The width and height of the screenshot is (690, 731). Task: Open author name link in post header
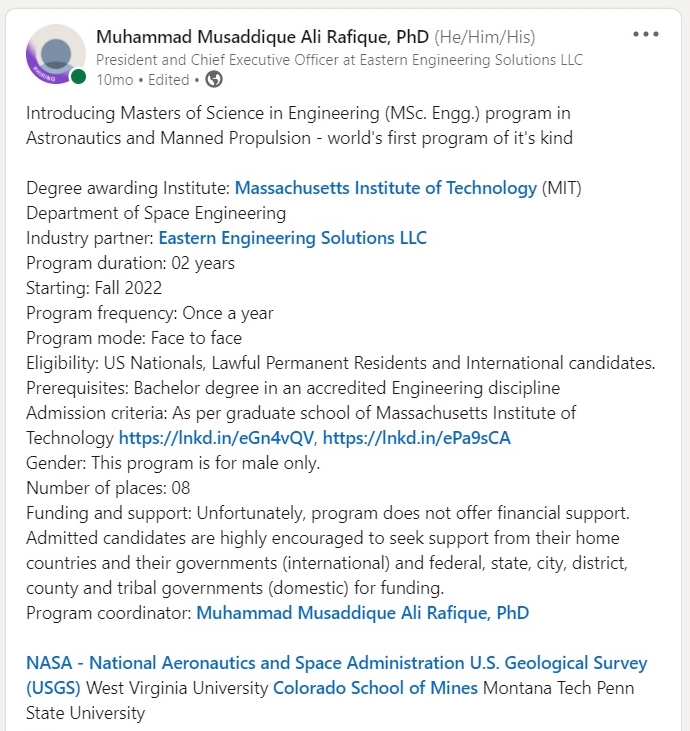coord(262,37)
